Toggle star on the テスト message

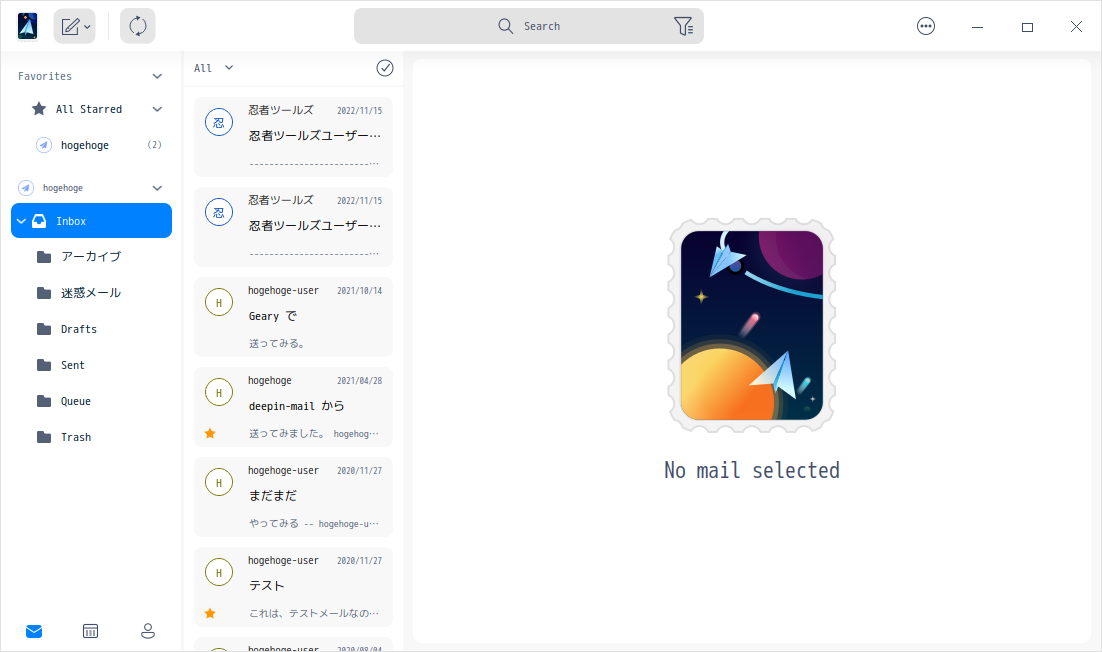[210, 613]
